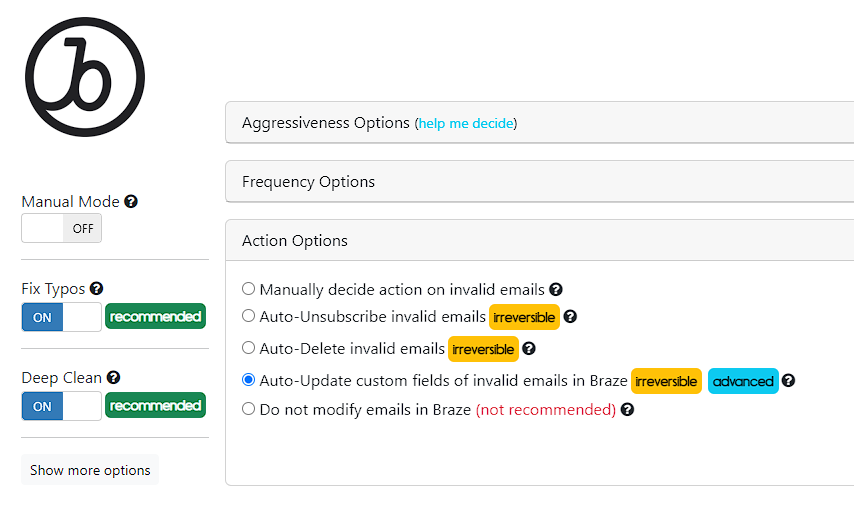Select Do not modify emails in Braze

tap(248, 408)
